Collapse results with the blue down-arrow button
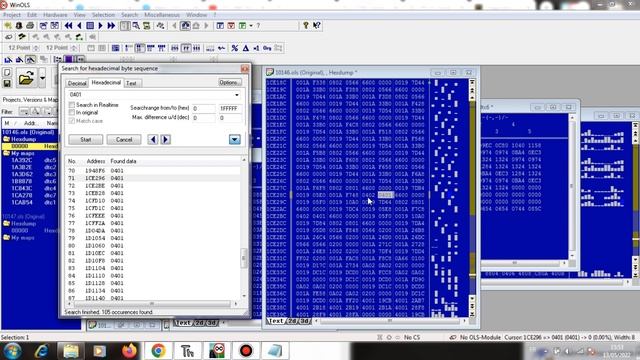This screenshot has height=360, width=640. (234, 140)
